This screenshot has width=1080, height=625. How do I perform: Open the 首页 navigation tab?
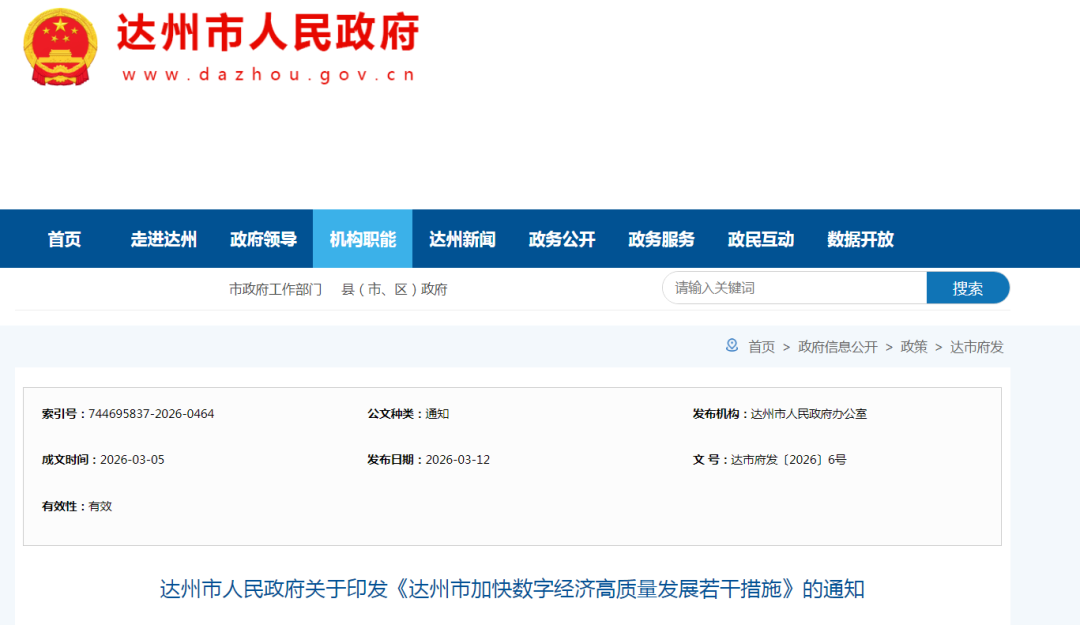64,238
